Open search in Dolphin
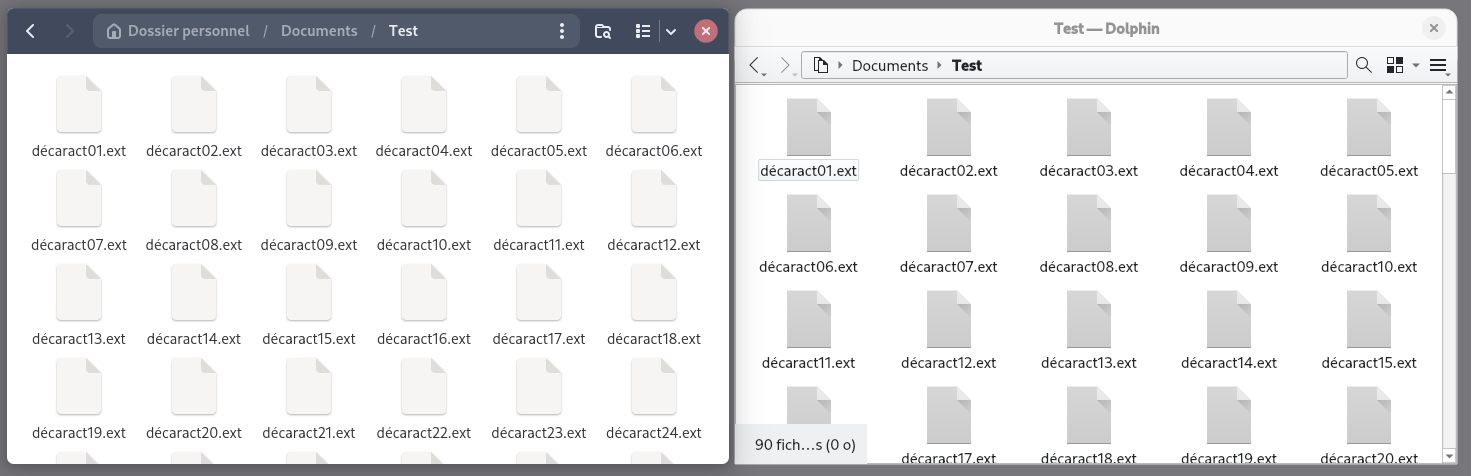The image size is (1471, 476). pos(1363,66)
